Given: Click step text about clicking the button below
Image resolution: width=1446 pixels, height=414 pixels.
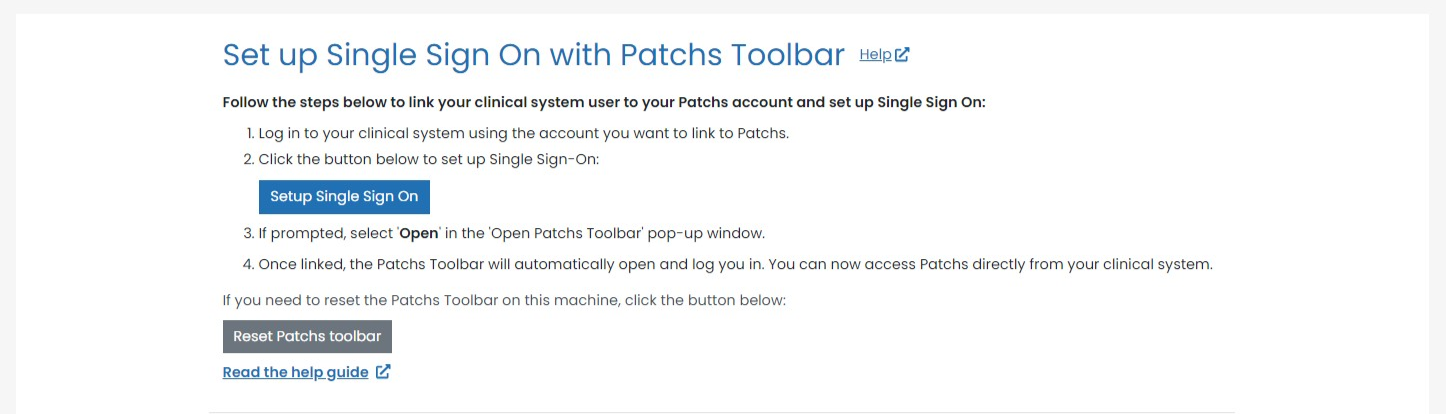Looking at the screenshot, I should (x=429, y=160).
